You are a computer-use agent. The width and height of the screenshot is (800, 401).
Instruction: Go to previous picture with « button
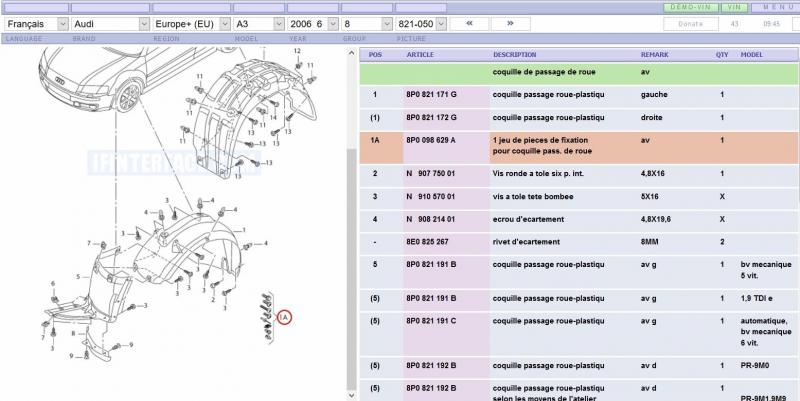pos(469,24)
